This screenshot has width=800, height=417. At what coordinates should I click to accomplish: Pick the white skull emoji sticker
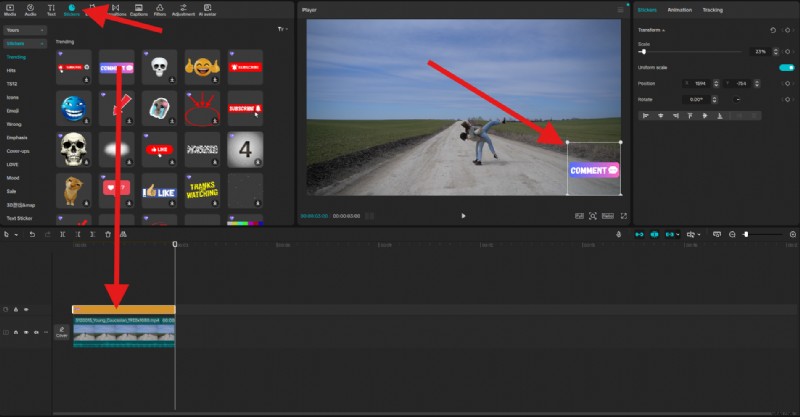(x=159, y=67)
